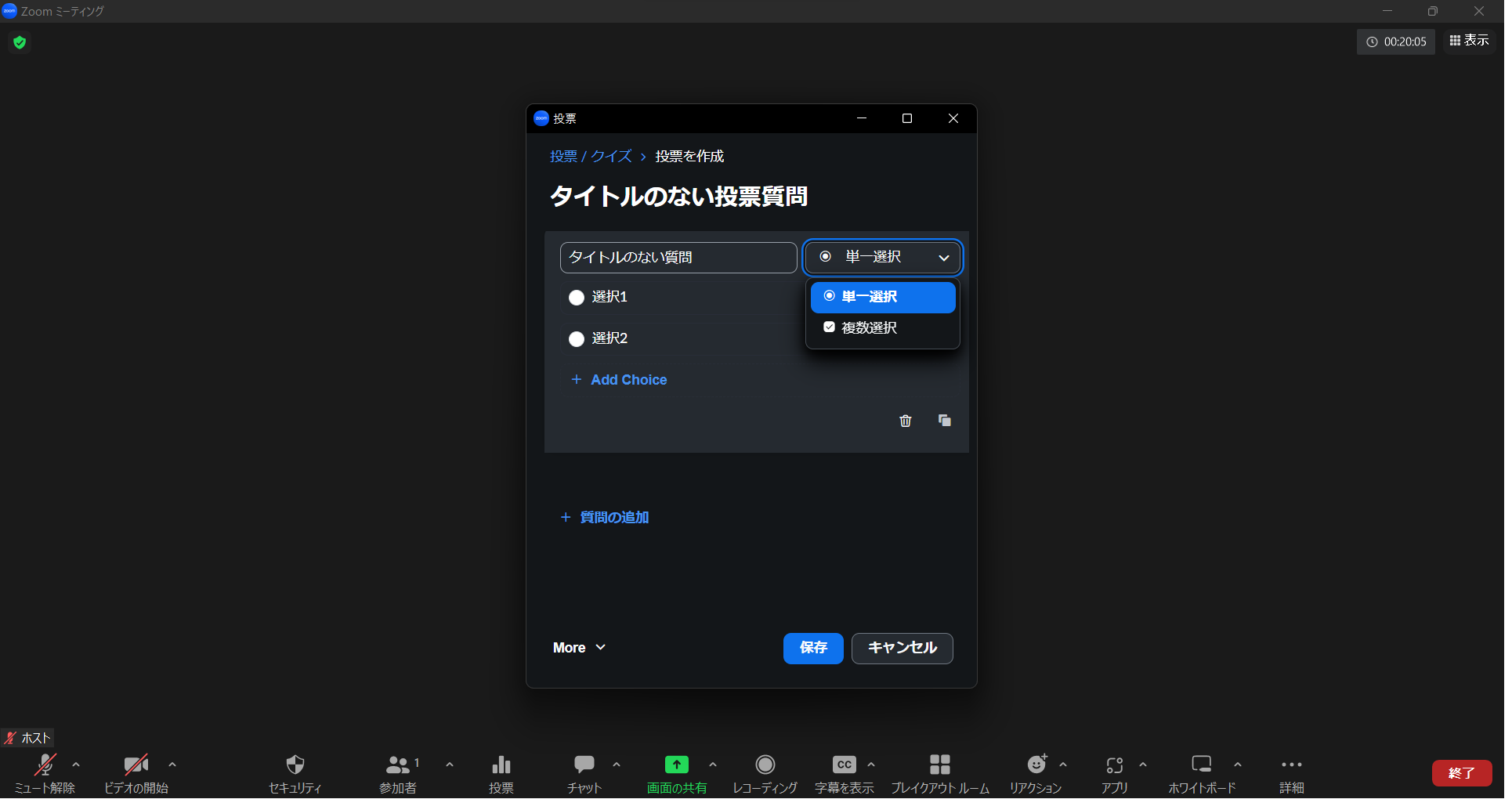Open the Reactions smiley icon
The height and width of the screenshot is (799, 1512).
tap(1036, 765)
